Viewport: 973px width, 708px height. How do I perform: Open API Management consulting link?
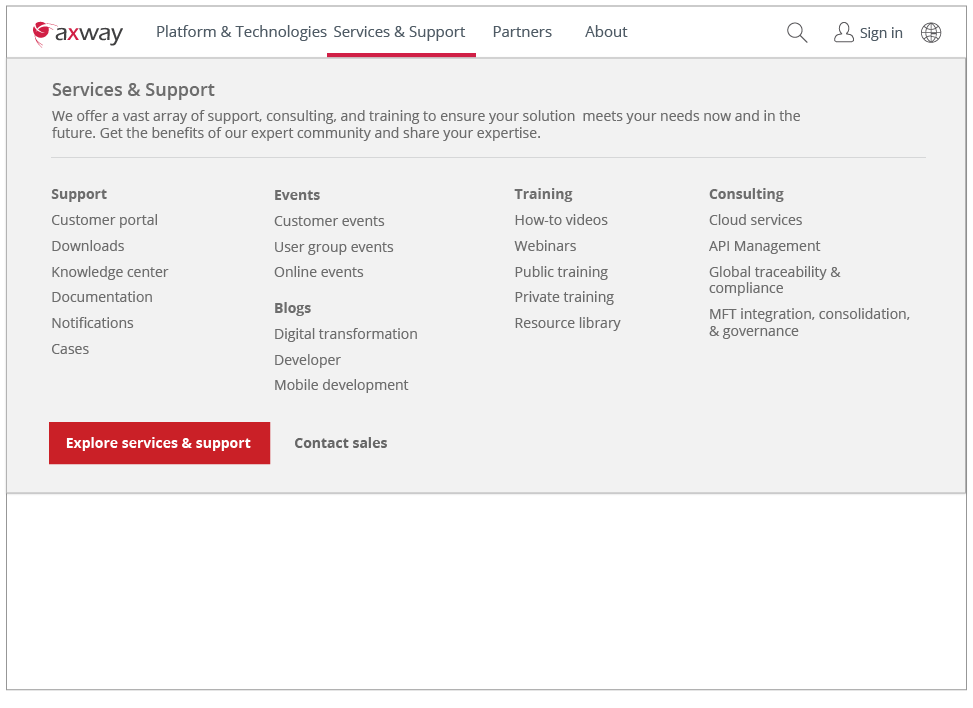(x=765, y=246)
